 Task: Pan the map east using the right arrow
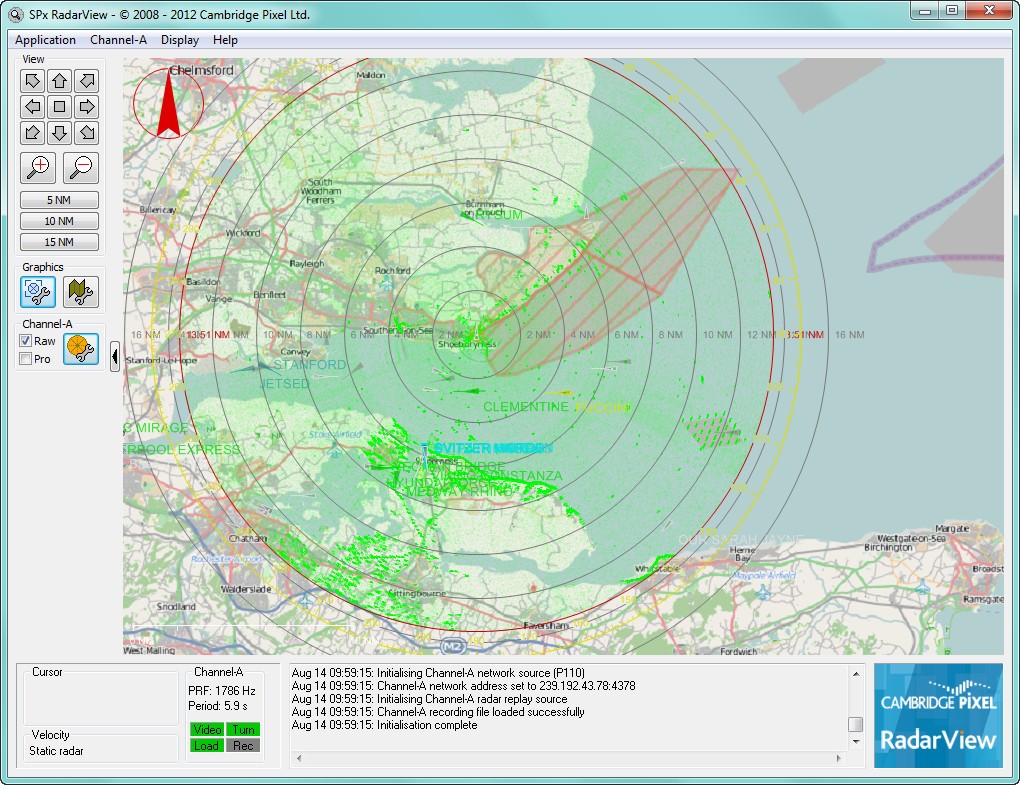[x=85, y=106]
